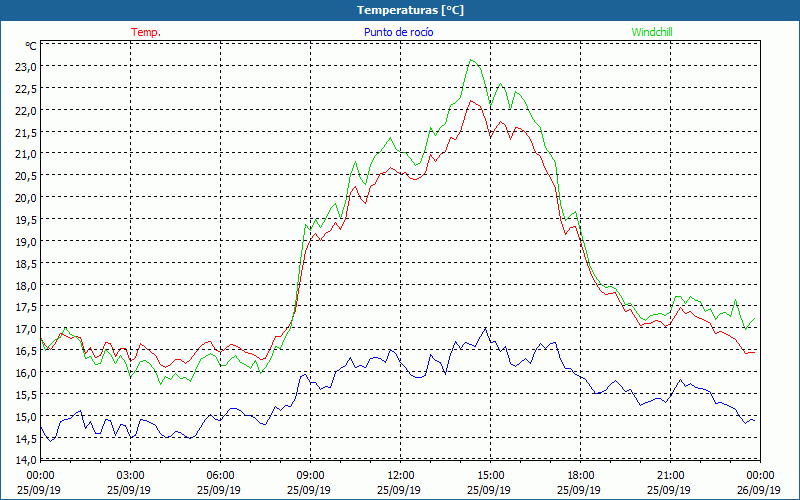Click the °C unit label on the axis
Viewport: 800px width, 500px height.
tap(31, 46)
